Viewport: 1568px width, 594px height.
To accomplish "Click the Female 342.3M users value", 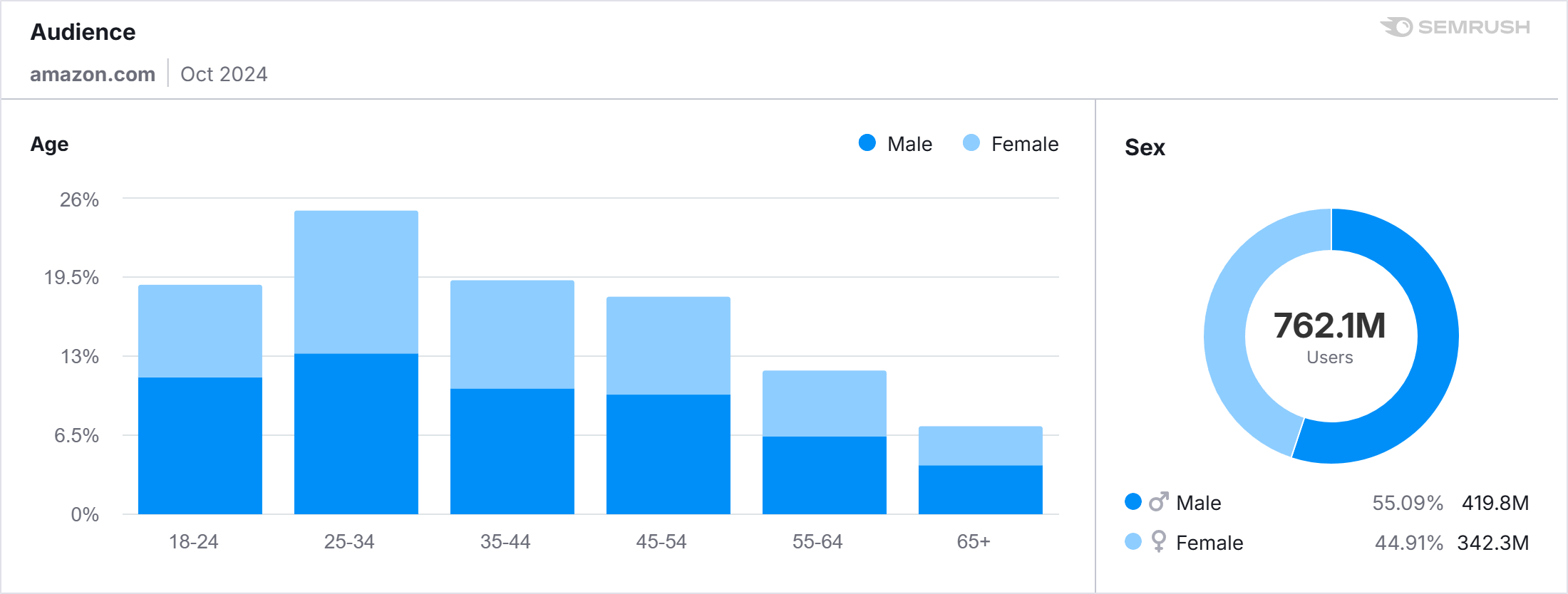I will [1493, 543].
